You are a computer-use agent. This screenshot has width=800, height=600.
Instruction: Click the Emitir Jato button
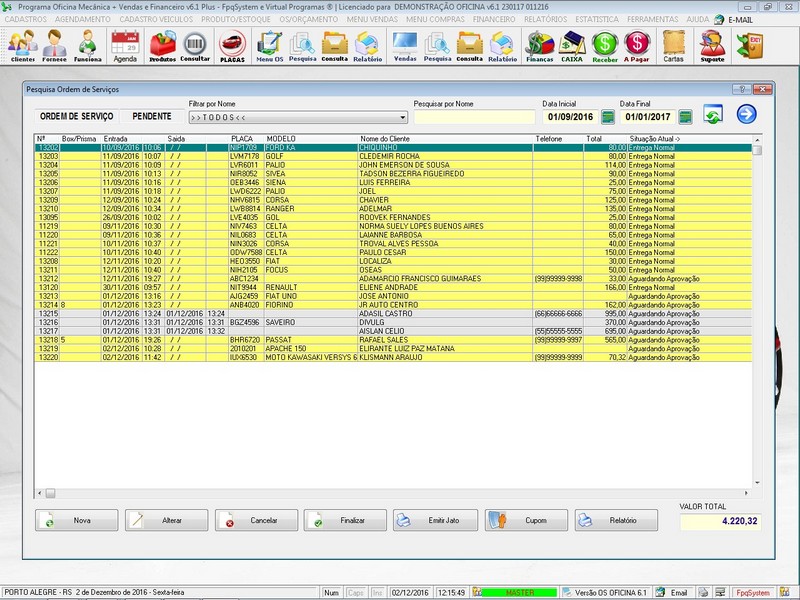click(x=435, y=520)
